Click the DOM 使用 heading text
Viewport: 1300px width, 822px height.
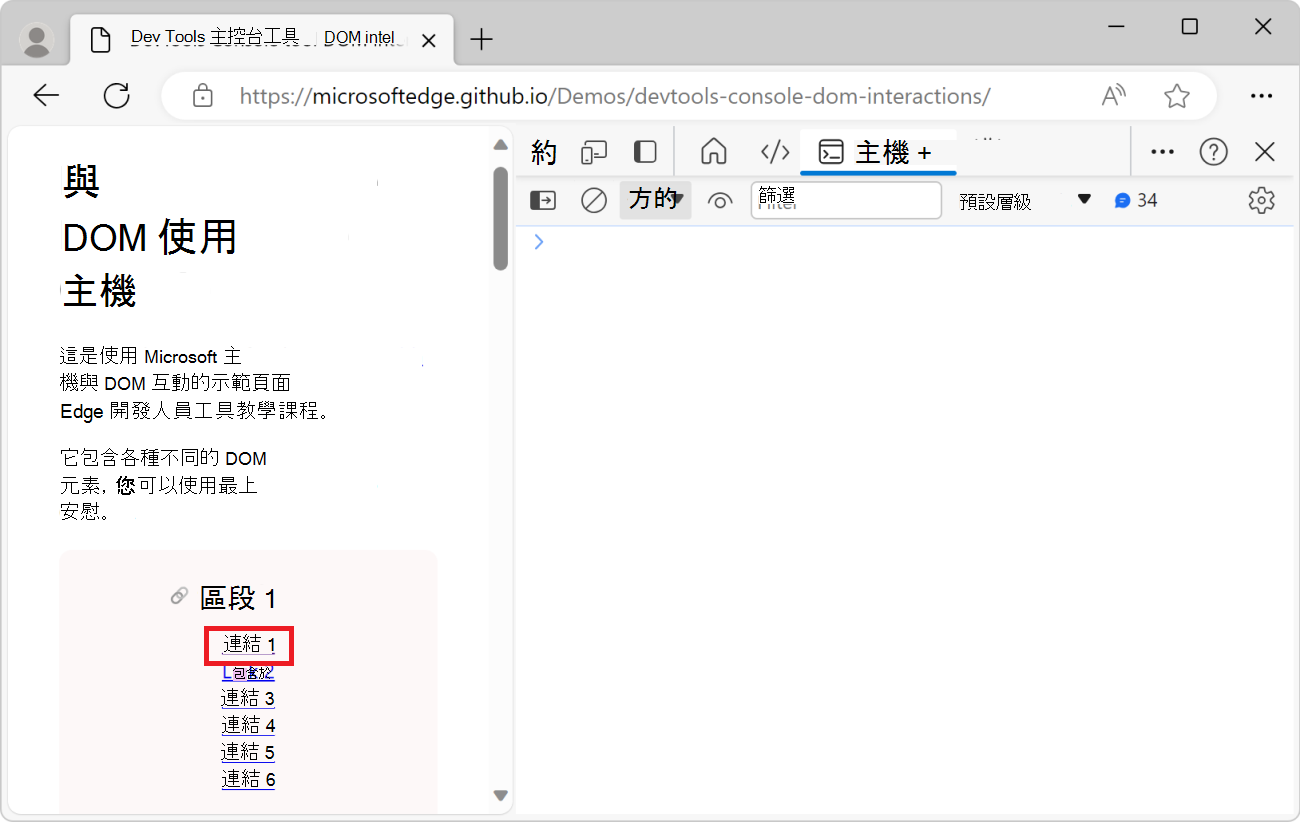coord(150,238)
